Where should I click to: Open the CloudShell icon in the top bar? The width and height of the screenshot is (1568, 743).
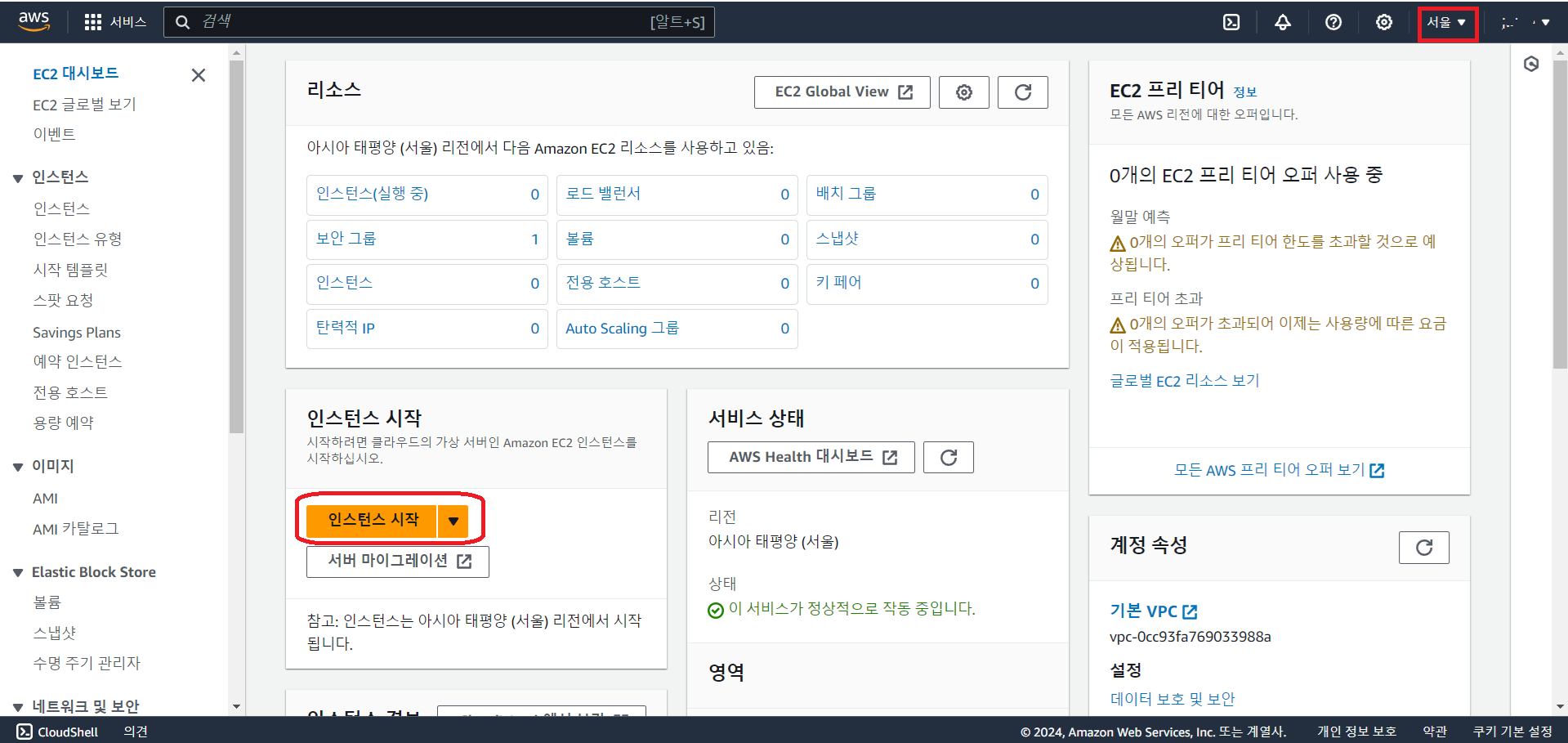coord(1231,22)
